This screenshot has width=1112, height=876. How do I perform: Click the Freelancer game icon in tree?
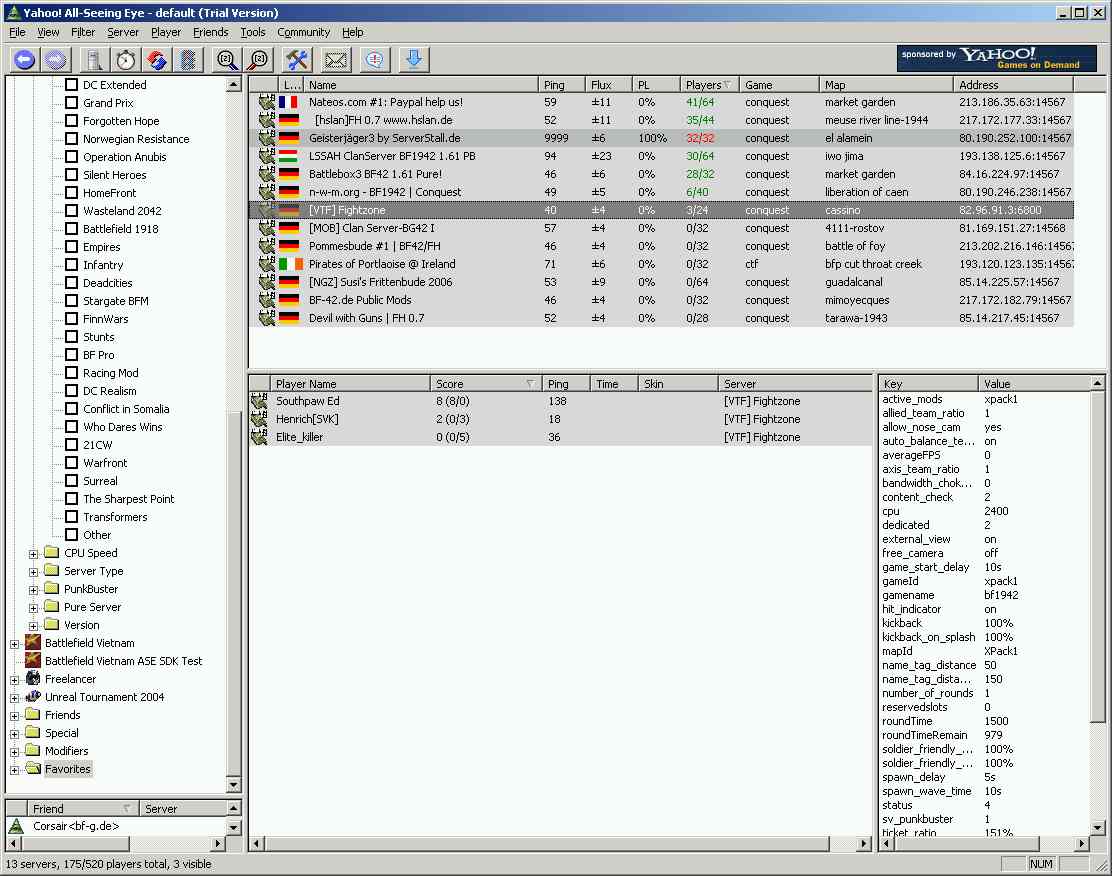pyautogui.click(x=33, y=679)
